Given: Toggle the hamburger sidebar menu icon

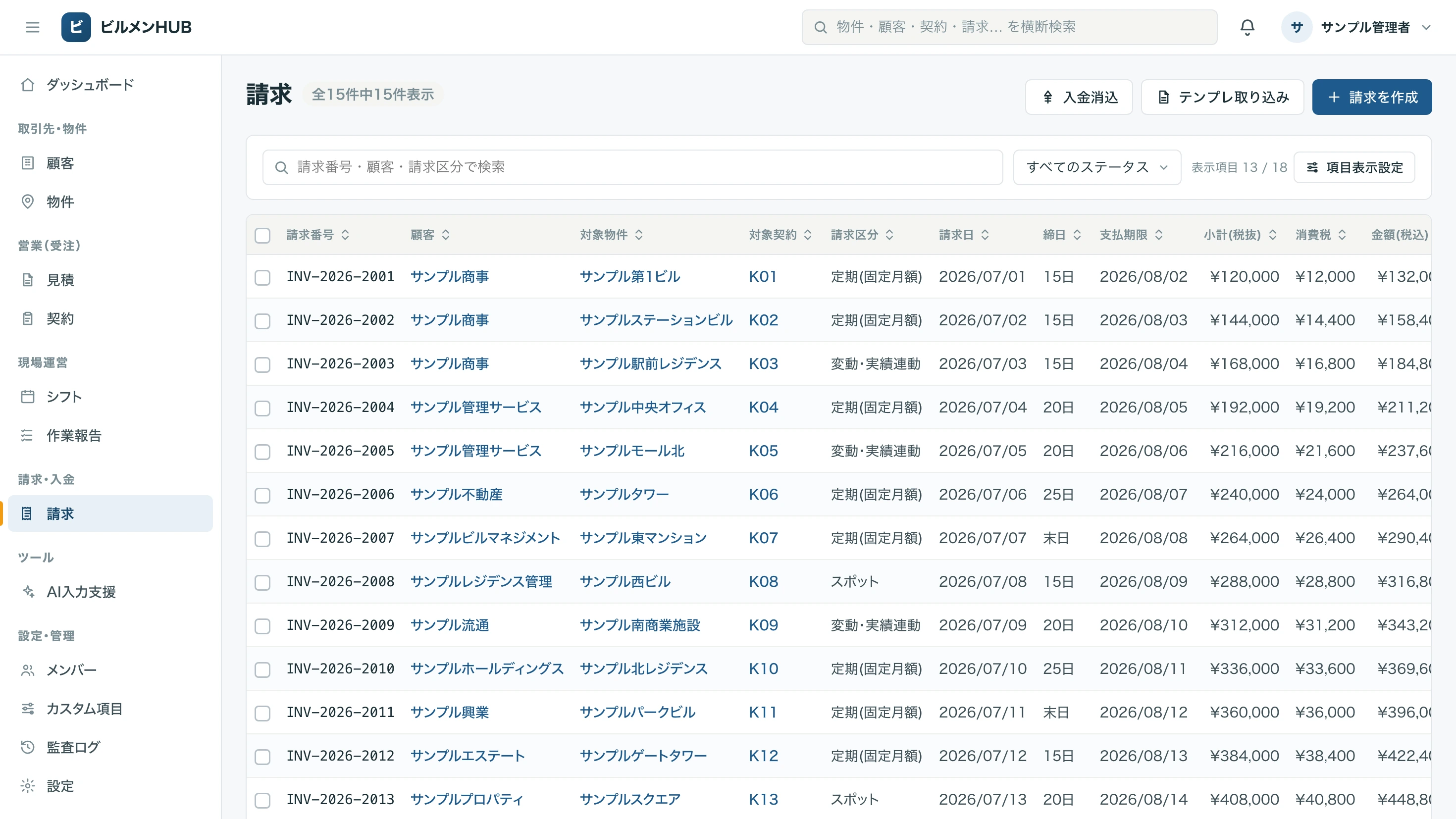Looking at the screenshot, I should (x=33, y=27).
